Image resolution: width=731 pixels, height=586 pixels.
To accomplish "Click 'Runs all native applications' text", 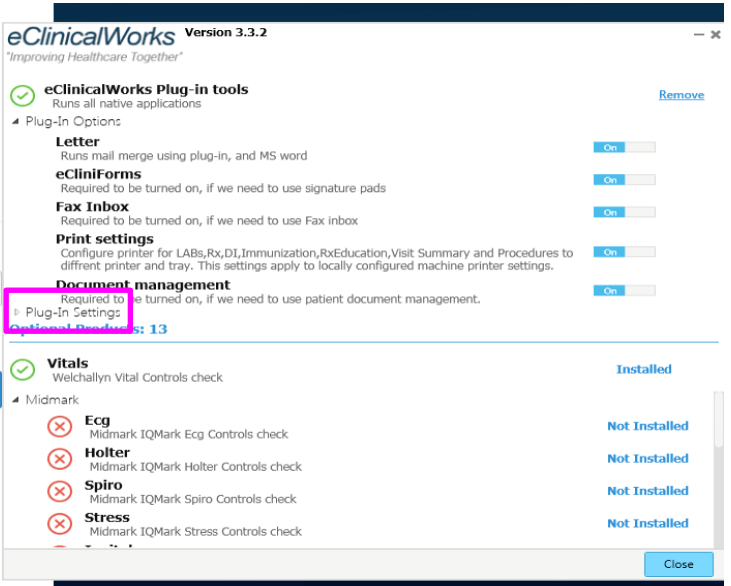I will pyautogui.click(x=127, y=103).
